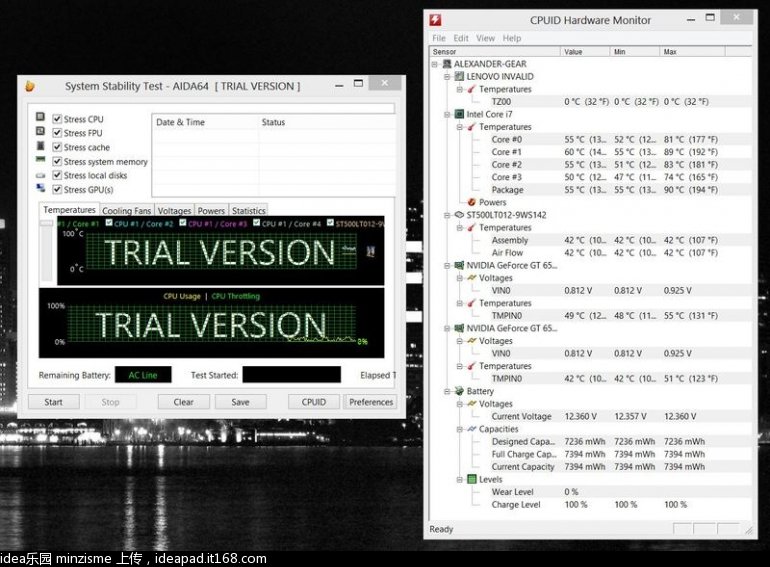
Task: Click the thermometer icon for ST500LT012 Temperatures
Action: click(x=471, y=227)
